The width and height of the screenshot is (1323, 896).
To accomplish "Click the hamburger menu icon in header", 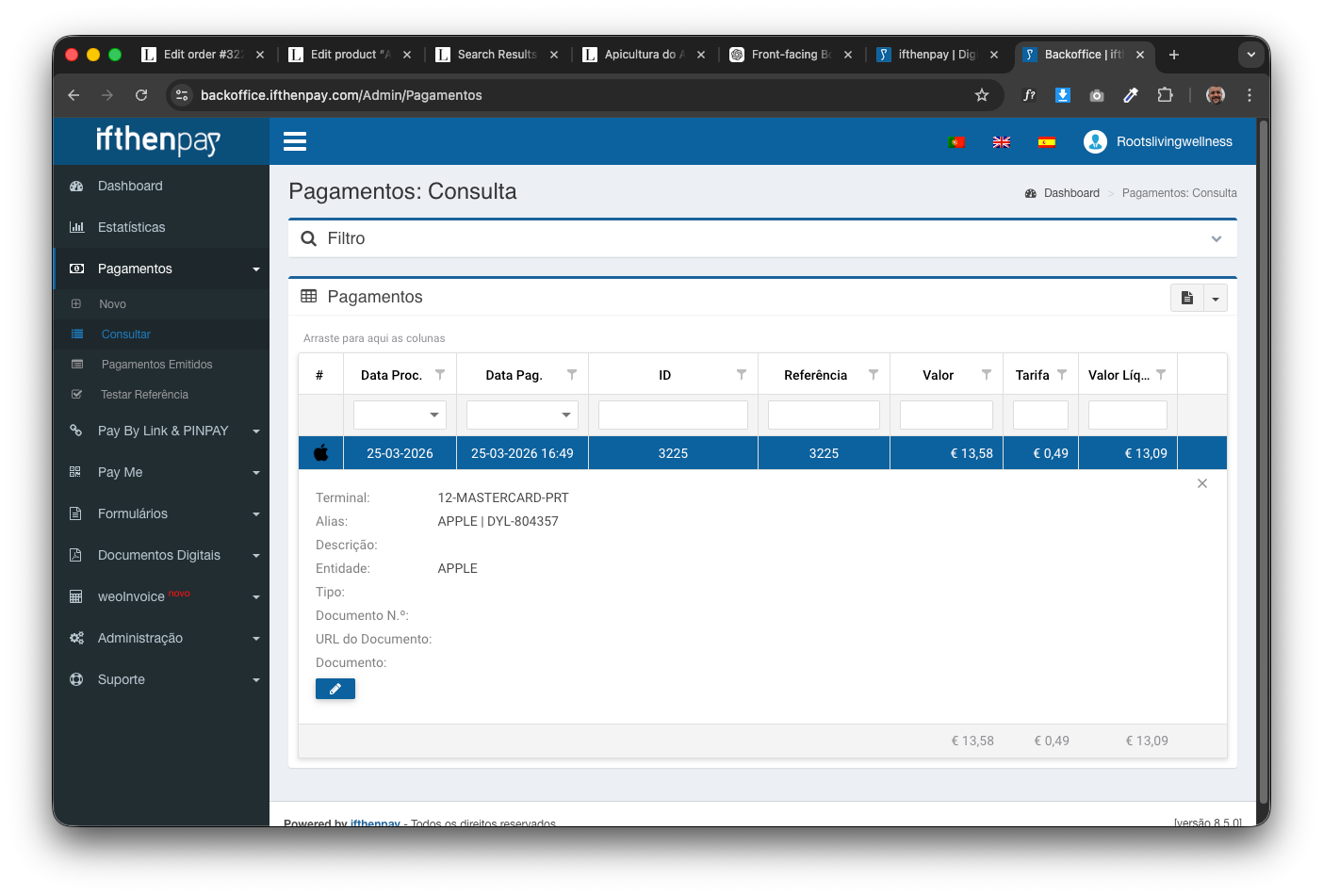I will 295,141.
